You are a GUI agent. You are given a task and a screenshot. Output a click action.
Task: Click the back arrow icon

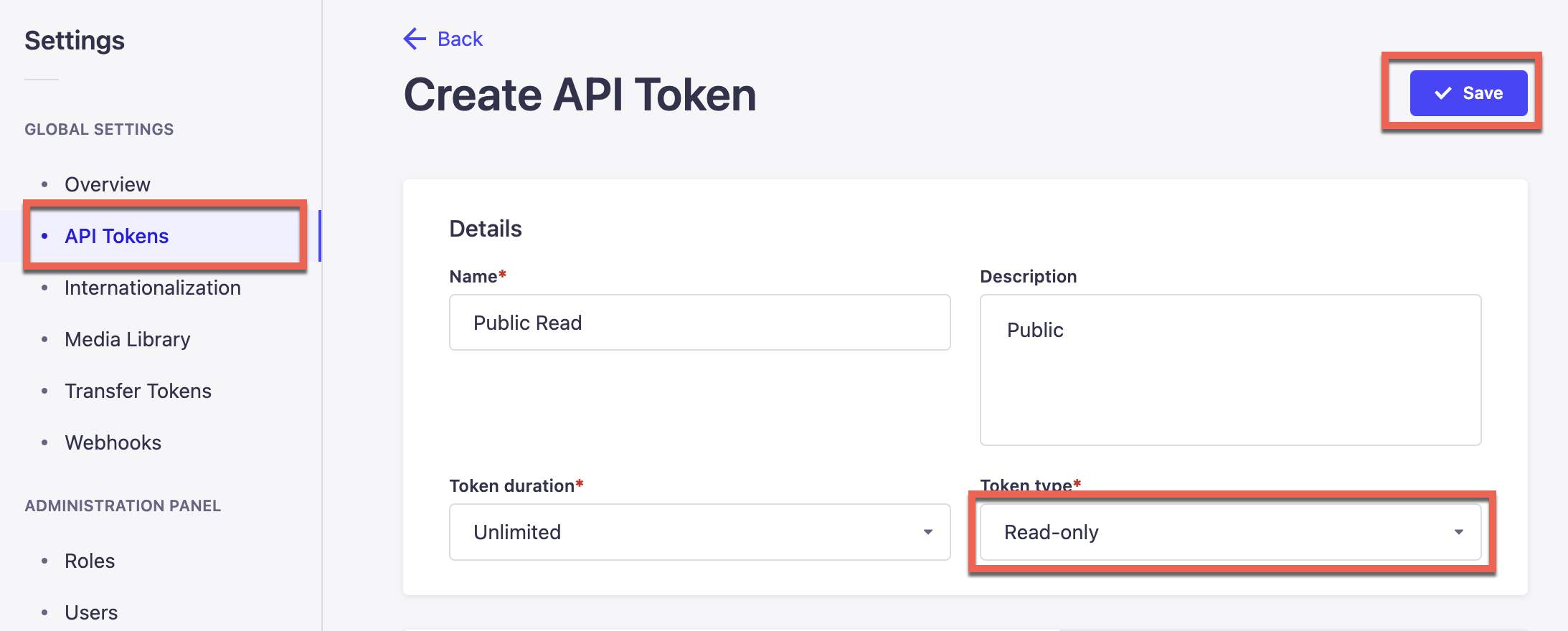pos(415,39)
